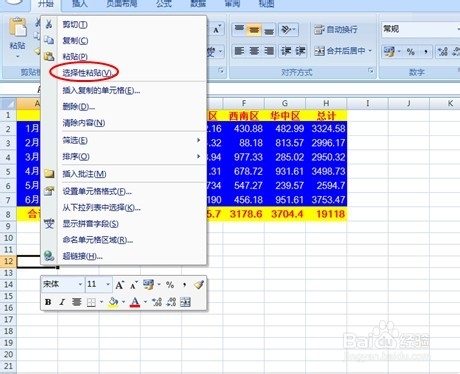Click Increase Indent icon in ribbon

[x=300, y=51]
